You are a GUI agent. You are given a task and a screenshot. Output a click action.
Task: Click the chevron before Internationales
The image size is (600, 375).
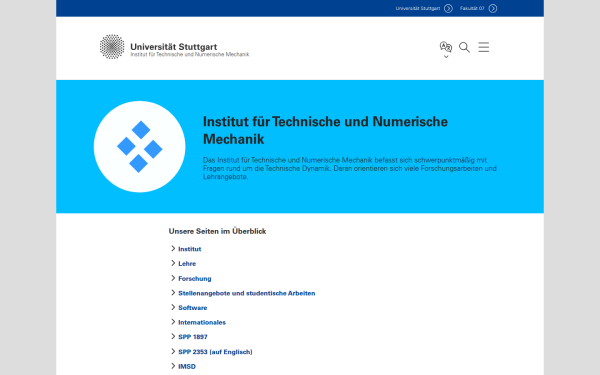point(173,321)
